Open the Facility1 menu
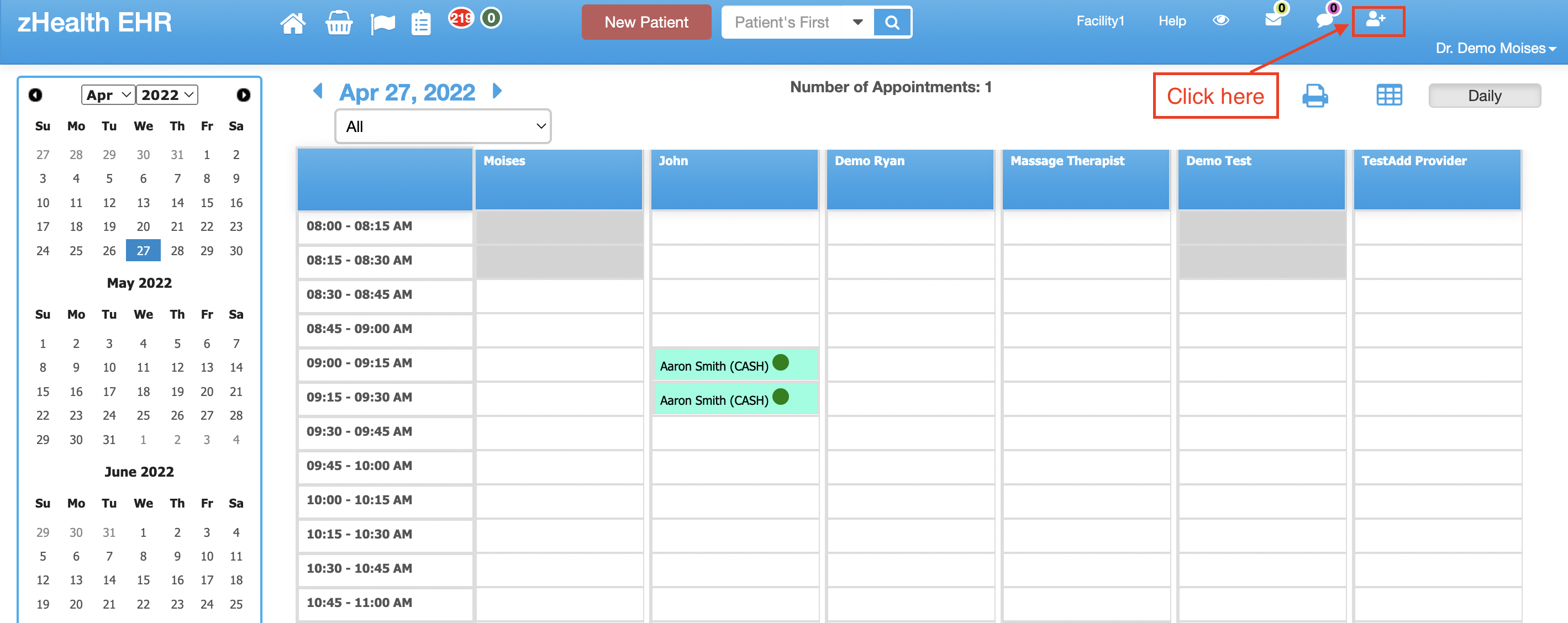The height and width of the screenshot is (623, 1568). tap(1099, 20)
